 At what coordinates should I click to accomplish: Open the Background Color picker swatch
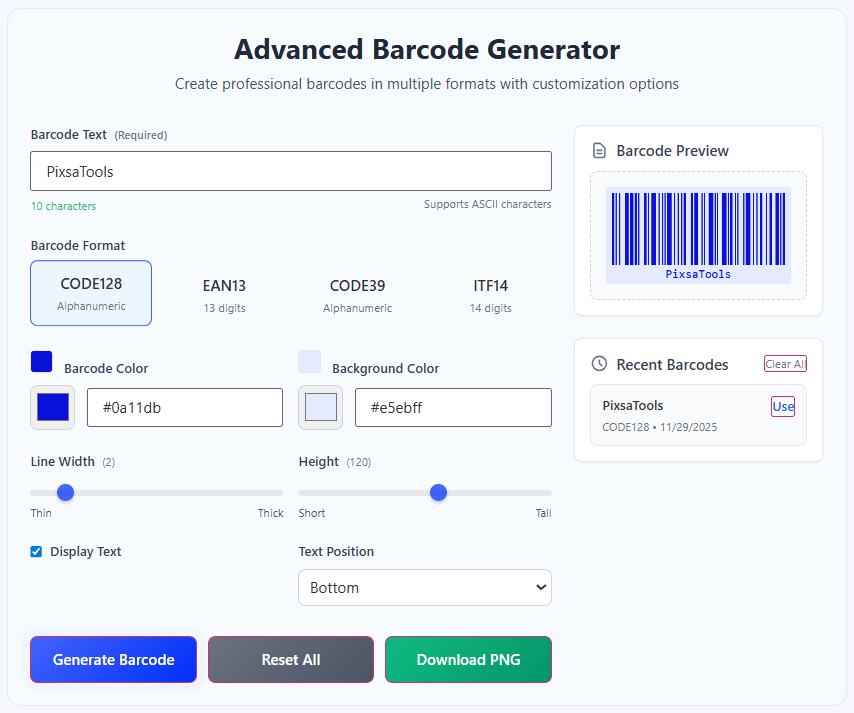click(x=320, y=407)
